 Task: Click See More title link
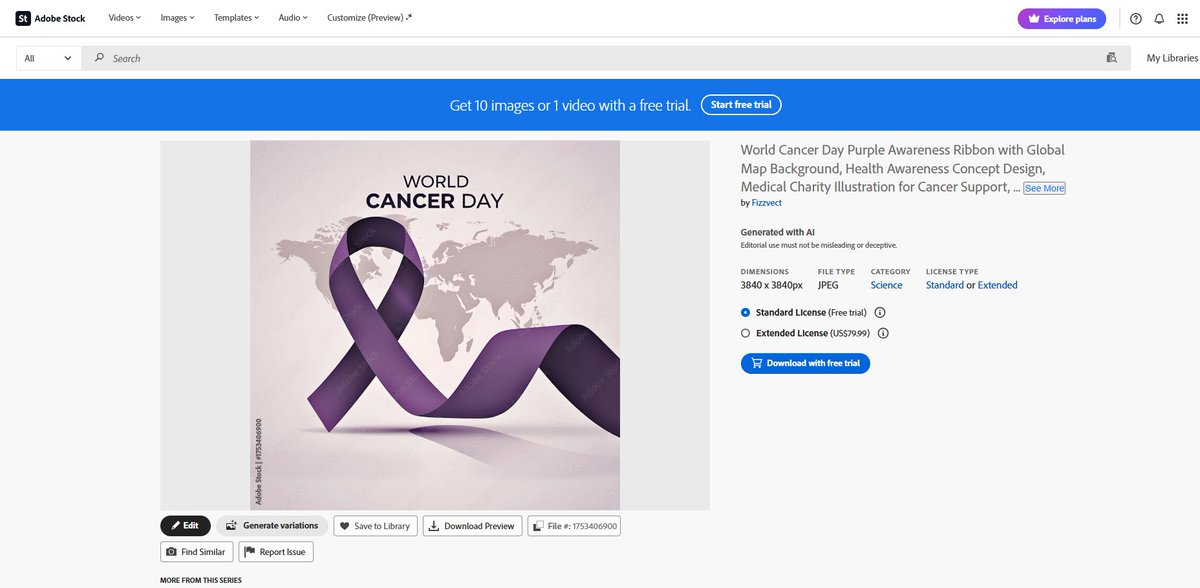[x=1044, y=188]
